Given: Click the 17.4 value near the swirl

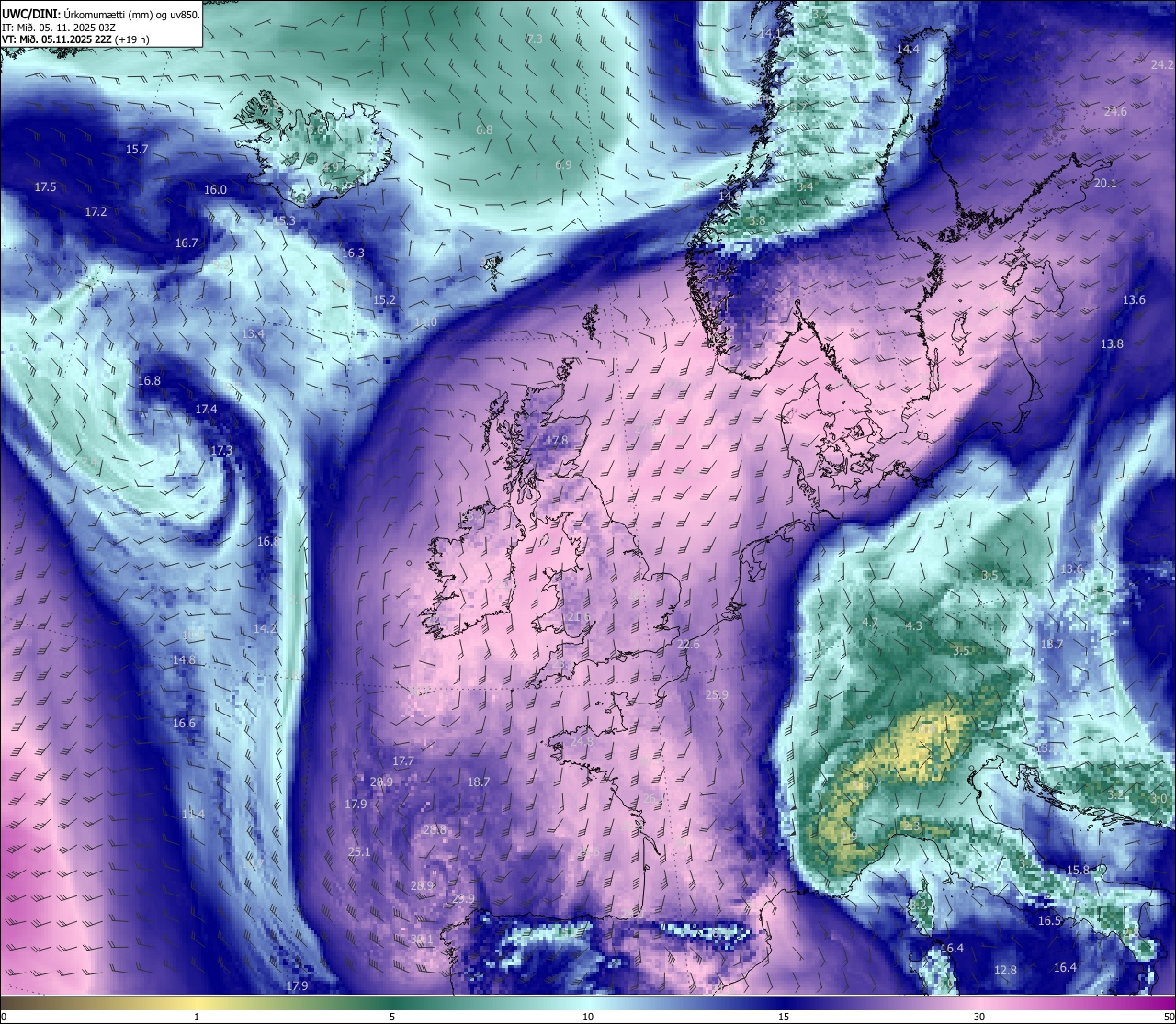Looking at the screenshot, I should (206, 409).
